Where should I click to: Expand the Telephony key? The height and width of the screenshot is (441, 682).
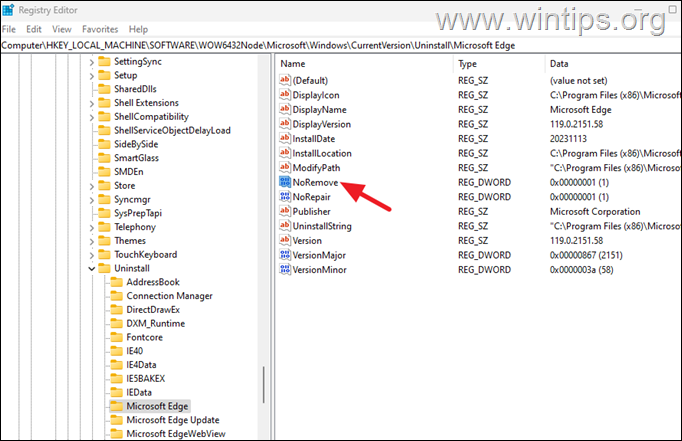coord(92,227)
